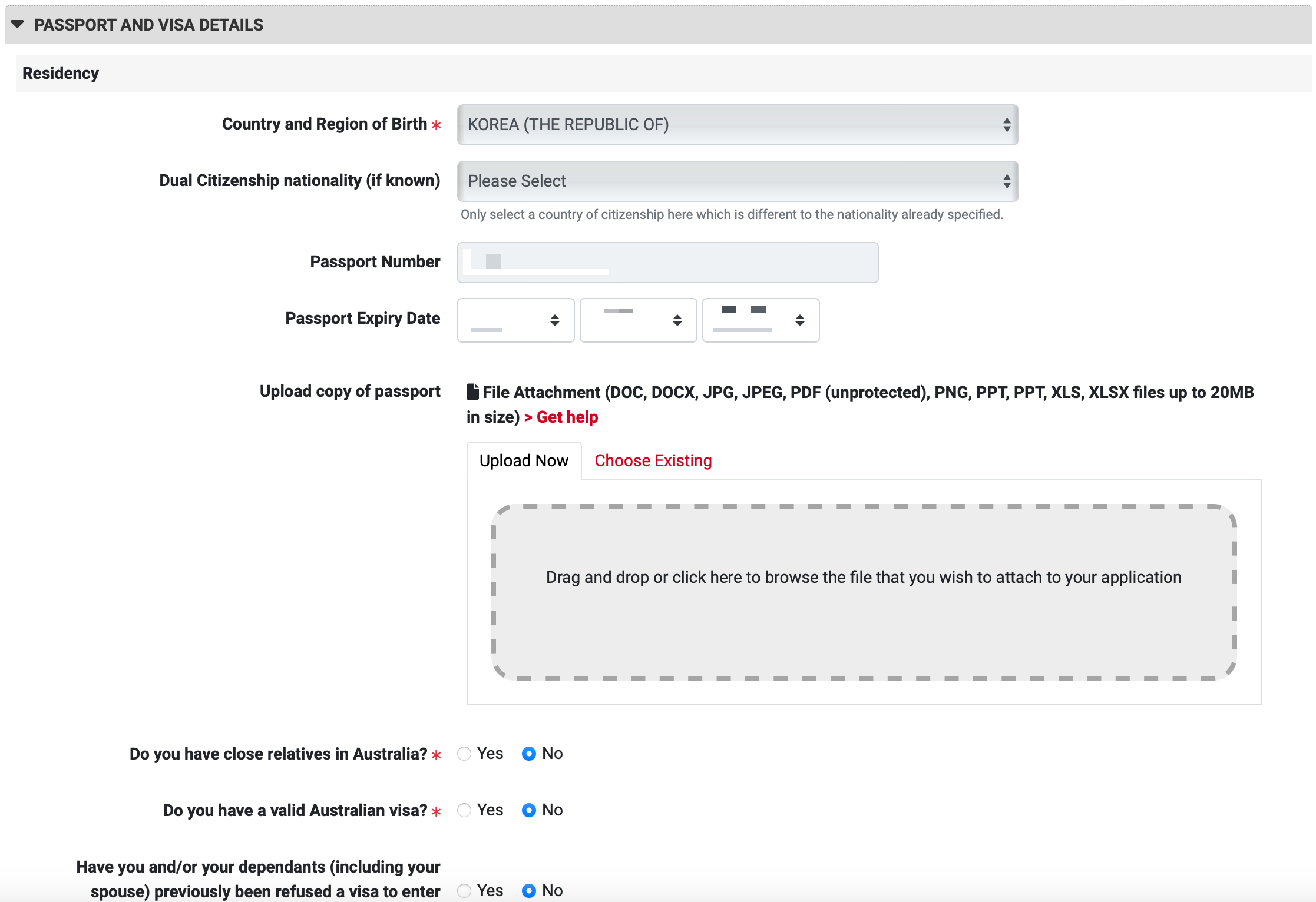Click the file attachment document icon
Viewport: 1316px width, 902px height.
point(472,392)
